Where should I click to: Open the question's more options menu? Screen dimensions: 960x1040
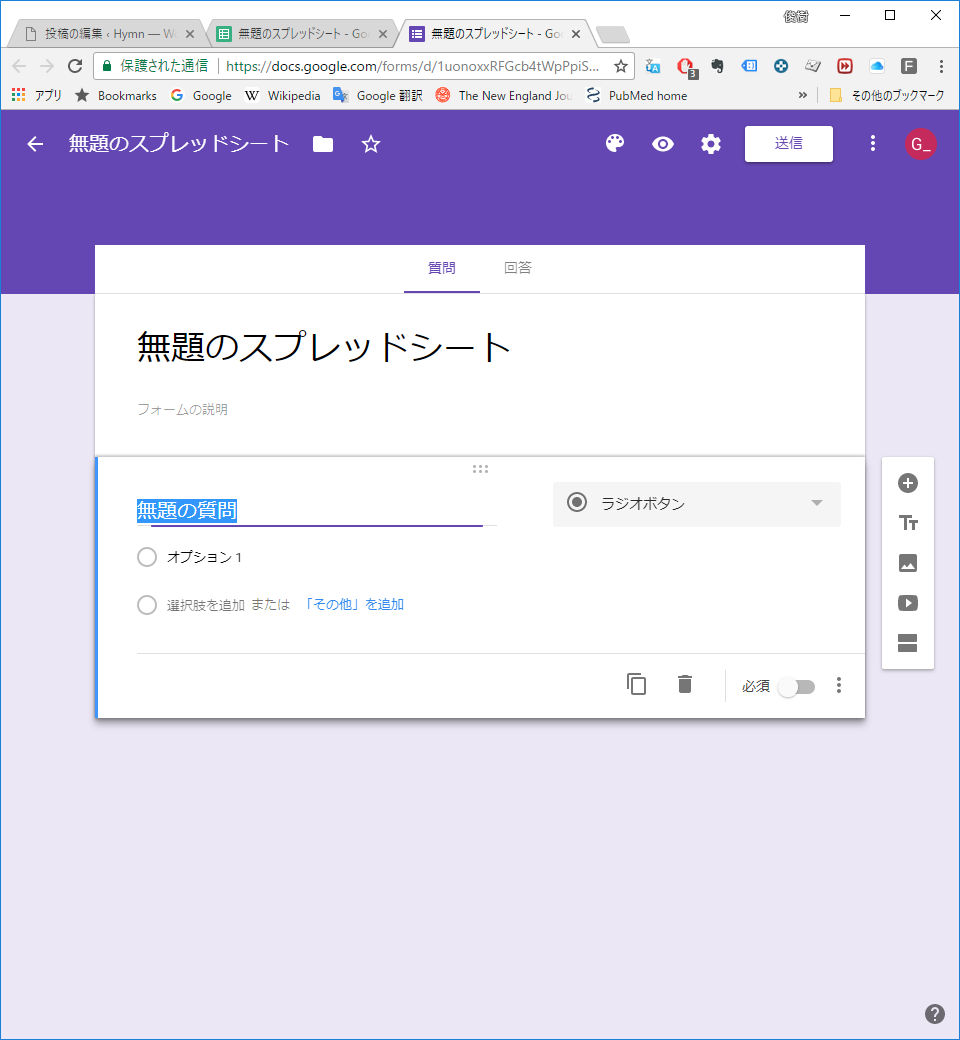pos(839,685)
